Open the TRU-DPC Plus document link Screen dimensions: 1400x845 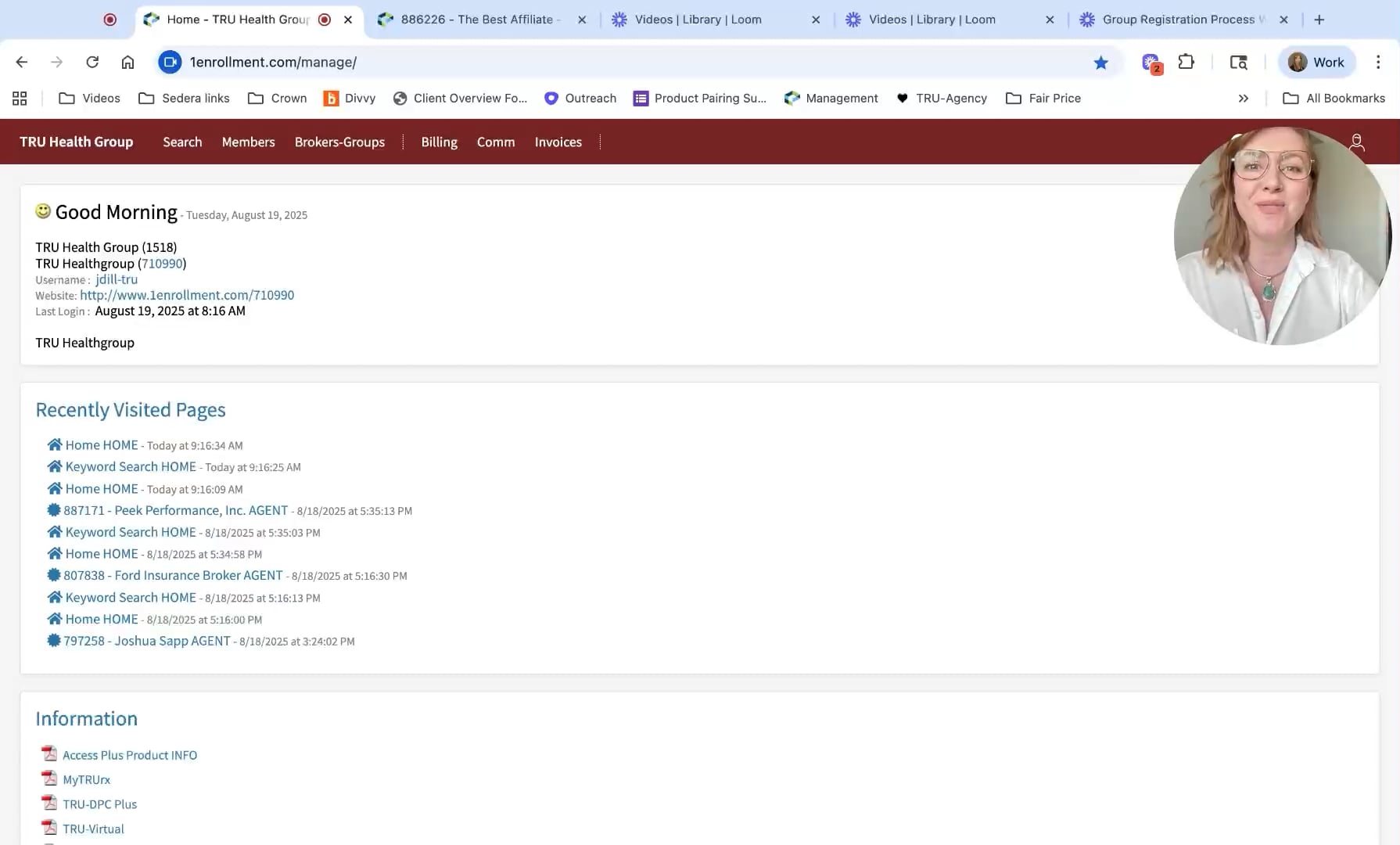coord(100,804)
